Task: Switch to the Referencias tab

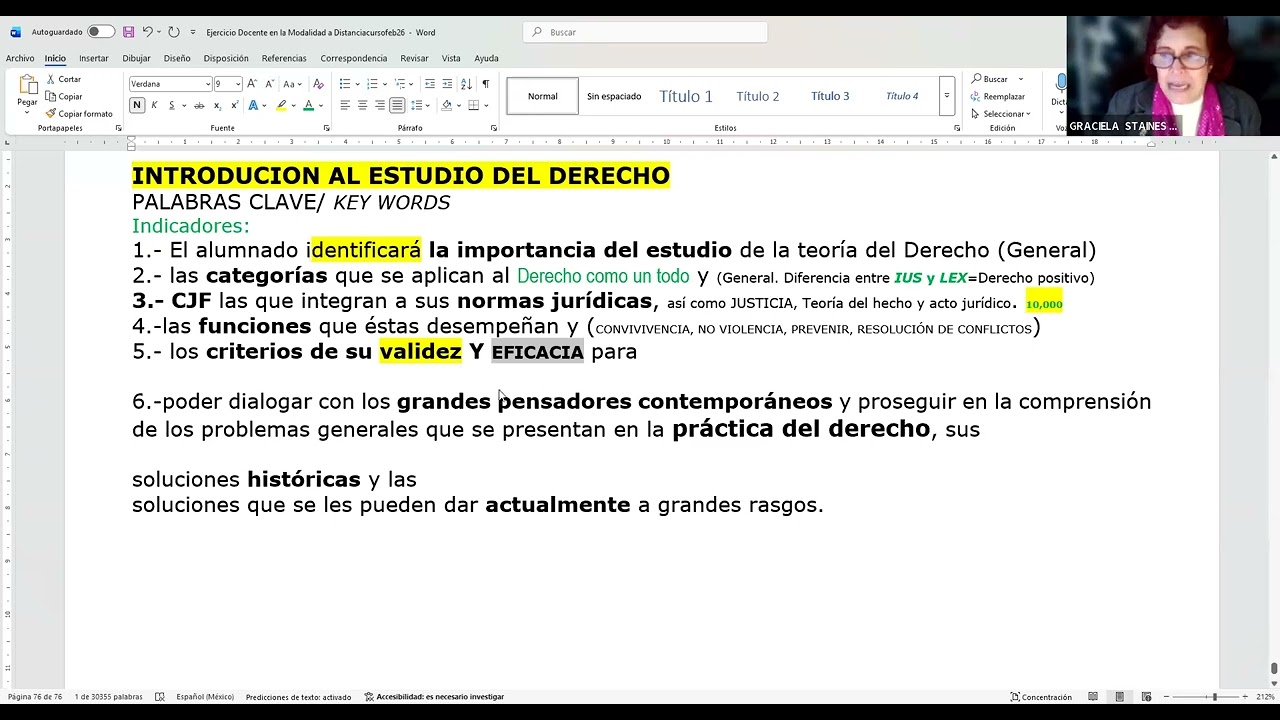Action: (x=284, y=58)
